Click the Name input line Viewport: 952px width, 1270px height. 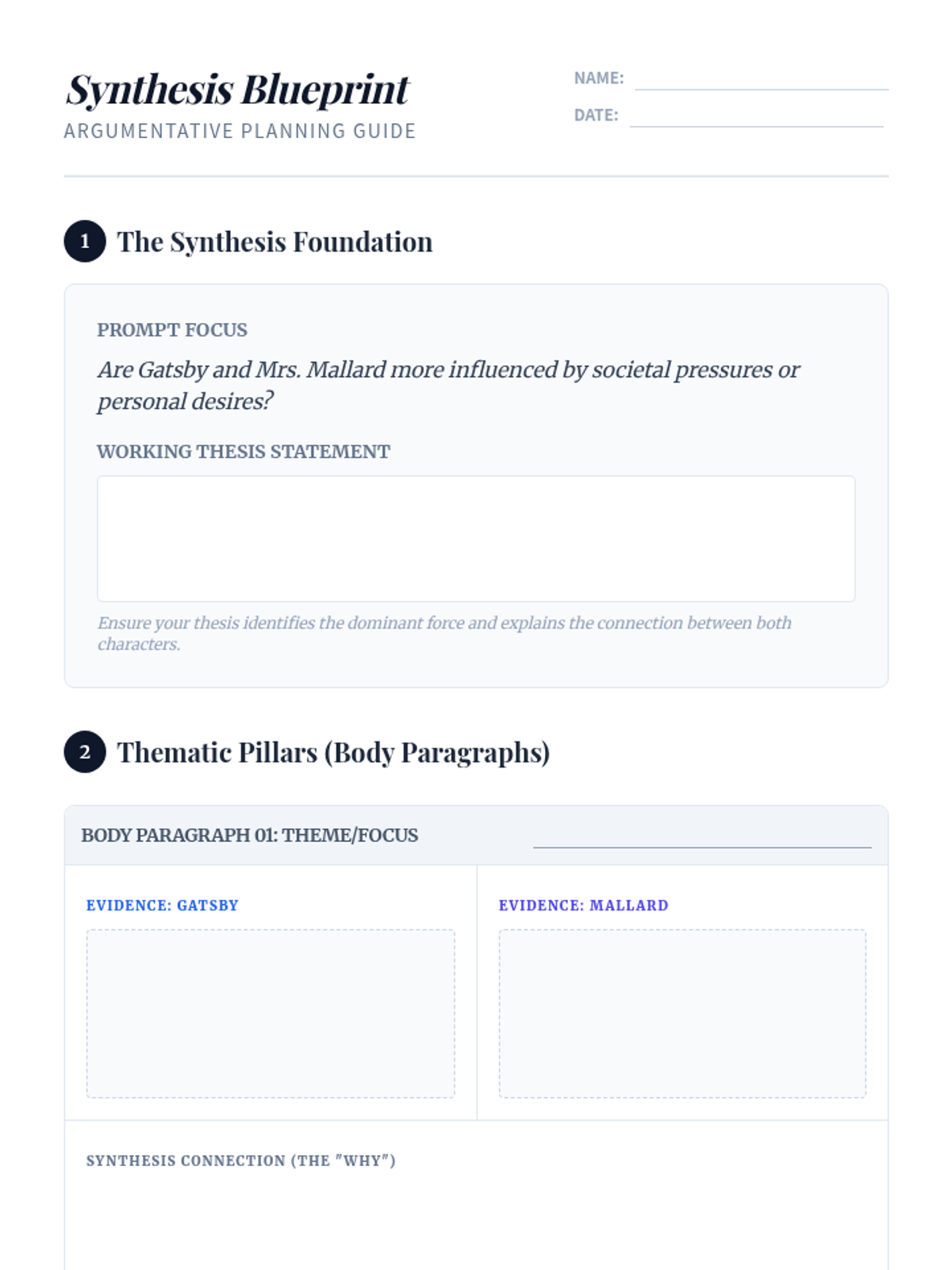click(761, 79)
